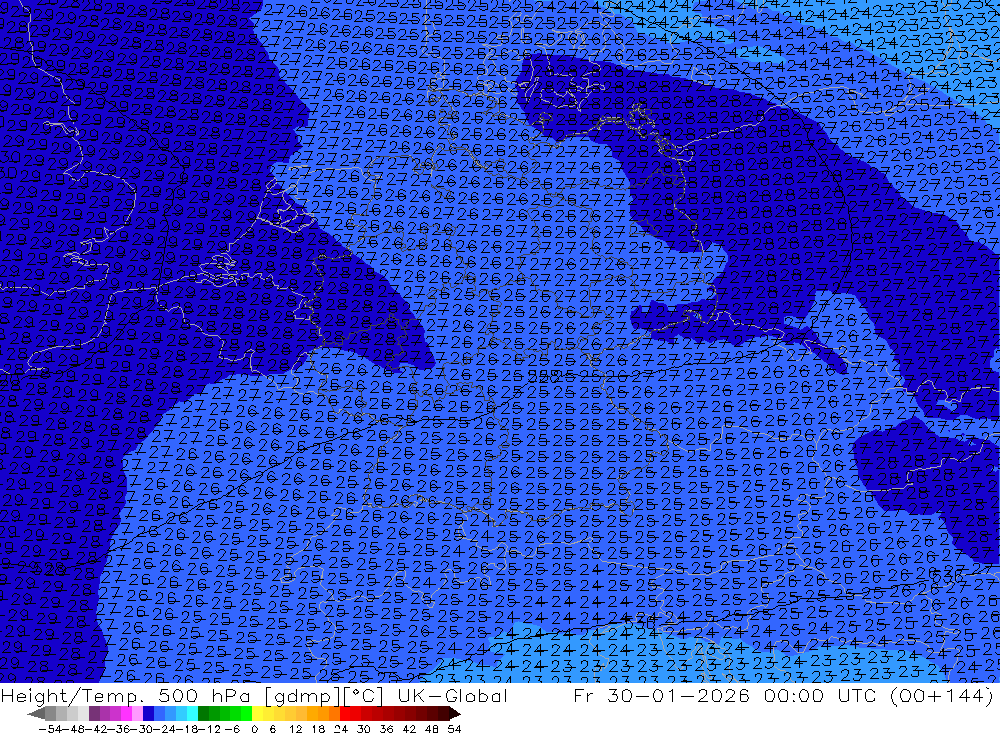Click the '36' legend scale value
Viewport: 1000px width, 733px height.
click(x=386, y=729)
